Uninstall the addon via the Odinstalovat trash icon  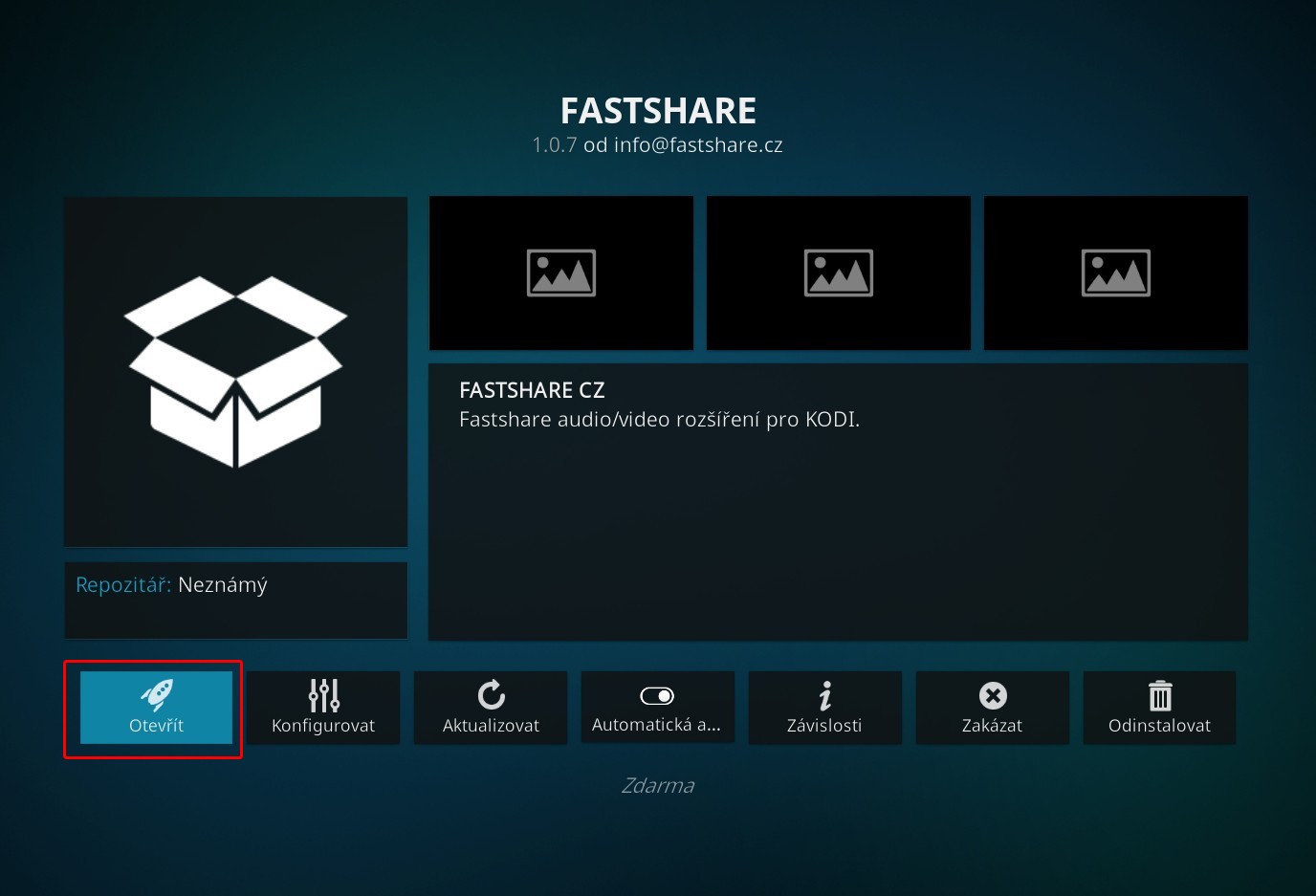pos(1160,708)
